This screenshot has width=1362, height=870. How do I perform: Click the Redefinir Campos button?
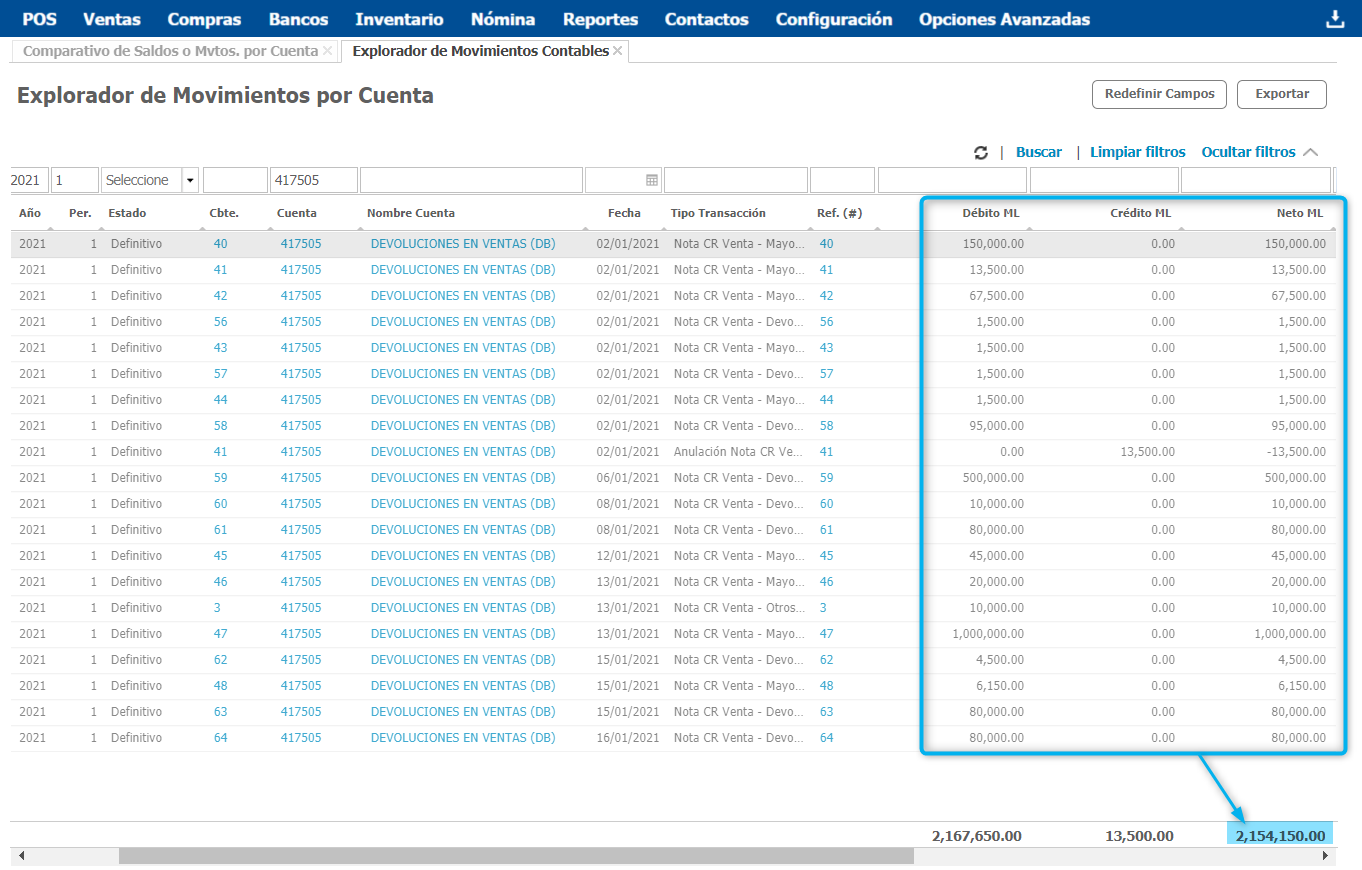[x=1159, y=94]
